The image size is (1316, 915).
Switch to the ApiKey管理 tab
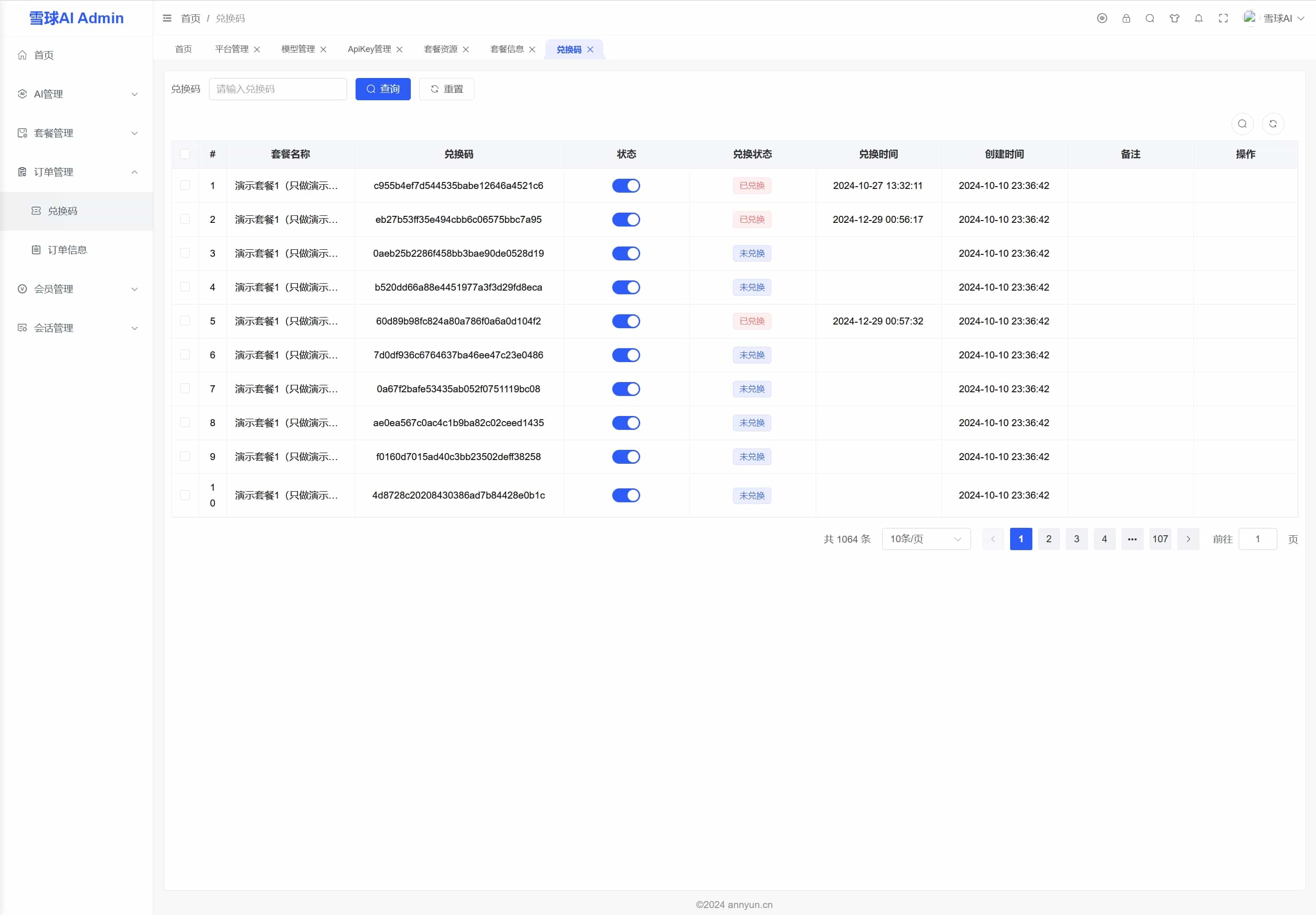369,49
